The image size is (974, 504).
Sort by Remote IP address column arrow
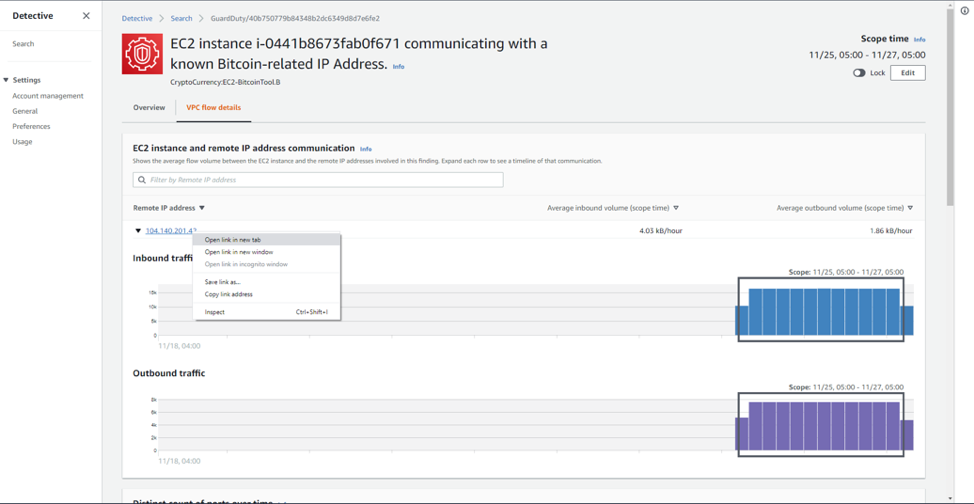tap(202, 208)
